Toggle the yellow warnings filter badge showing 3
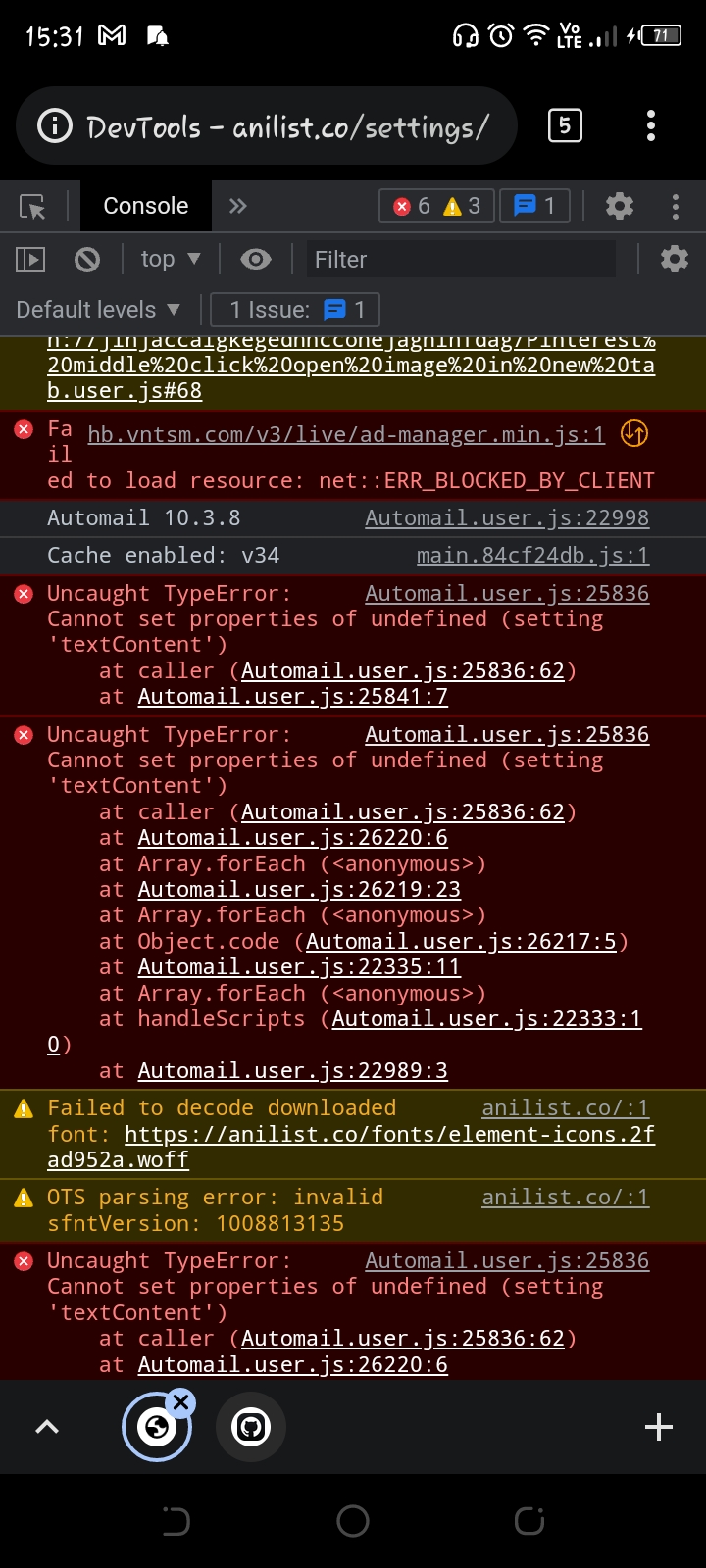Viewport: 706px width, 1568px height. tap(461, 206)
